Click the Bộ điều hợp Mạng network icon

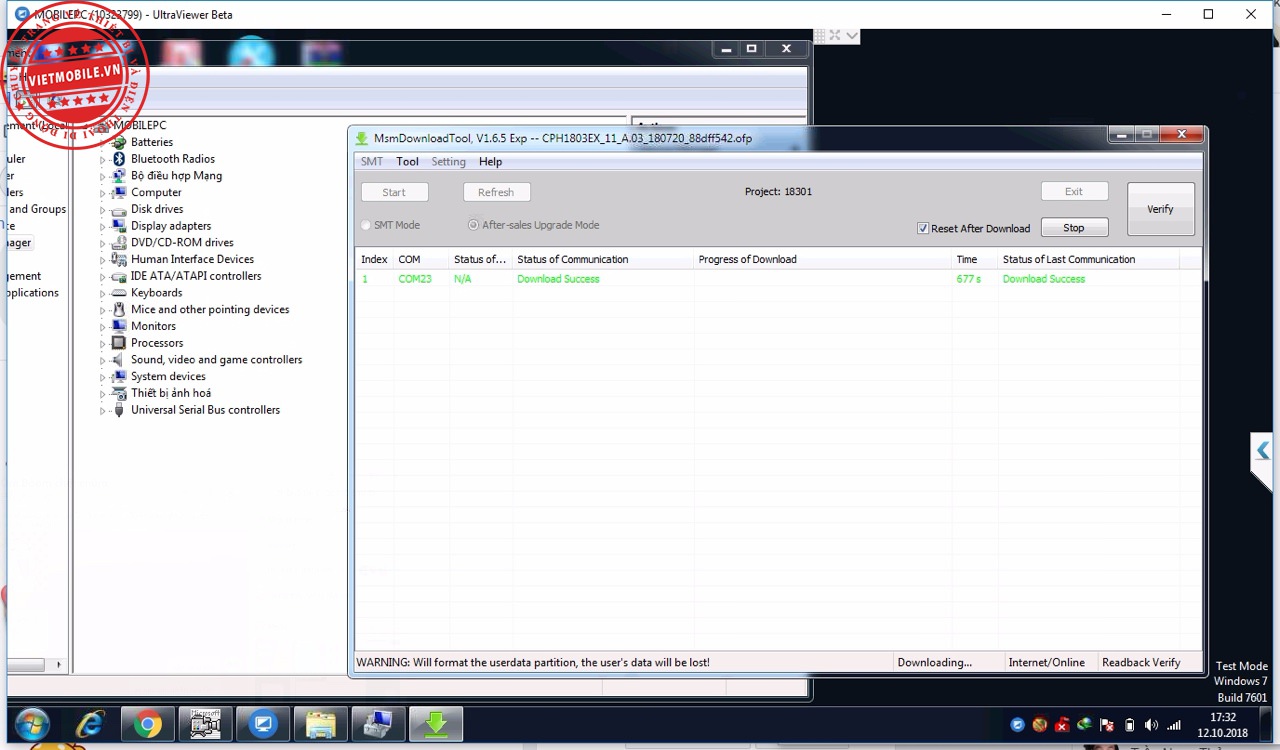119,176
